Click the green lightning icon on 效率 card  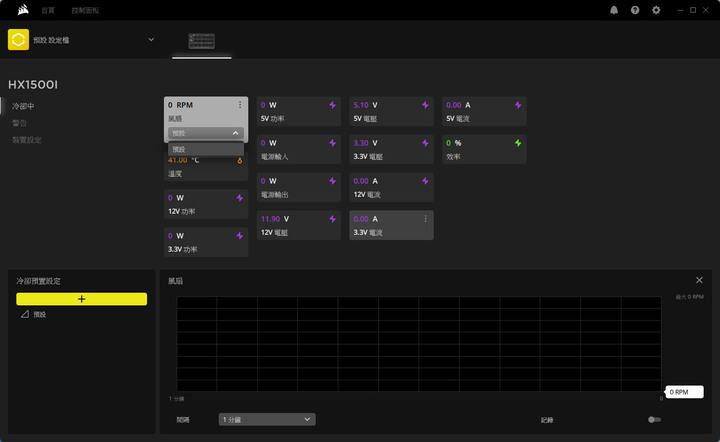518,143
